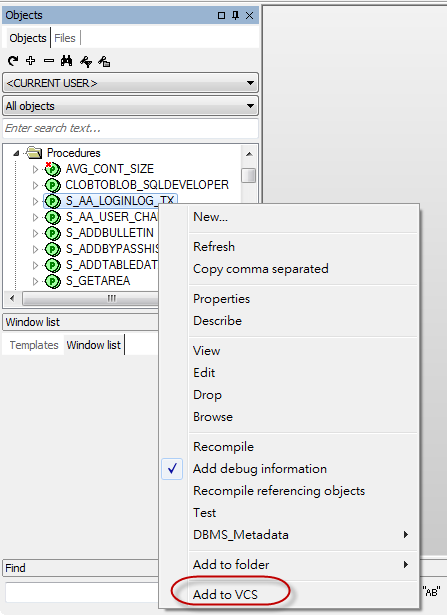
Task: Expand the S_GETAREA node
Action: coord(35,282)
